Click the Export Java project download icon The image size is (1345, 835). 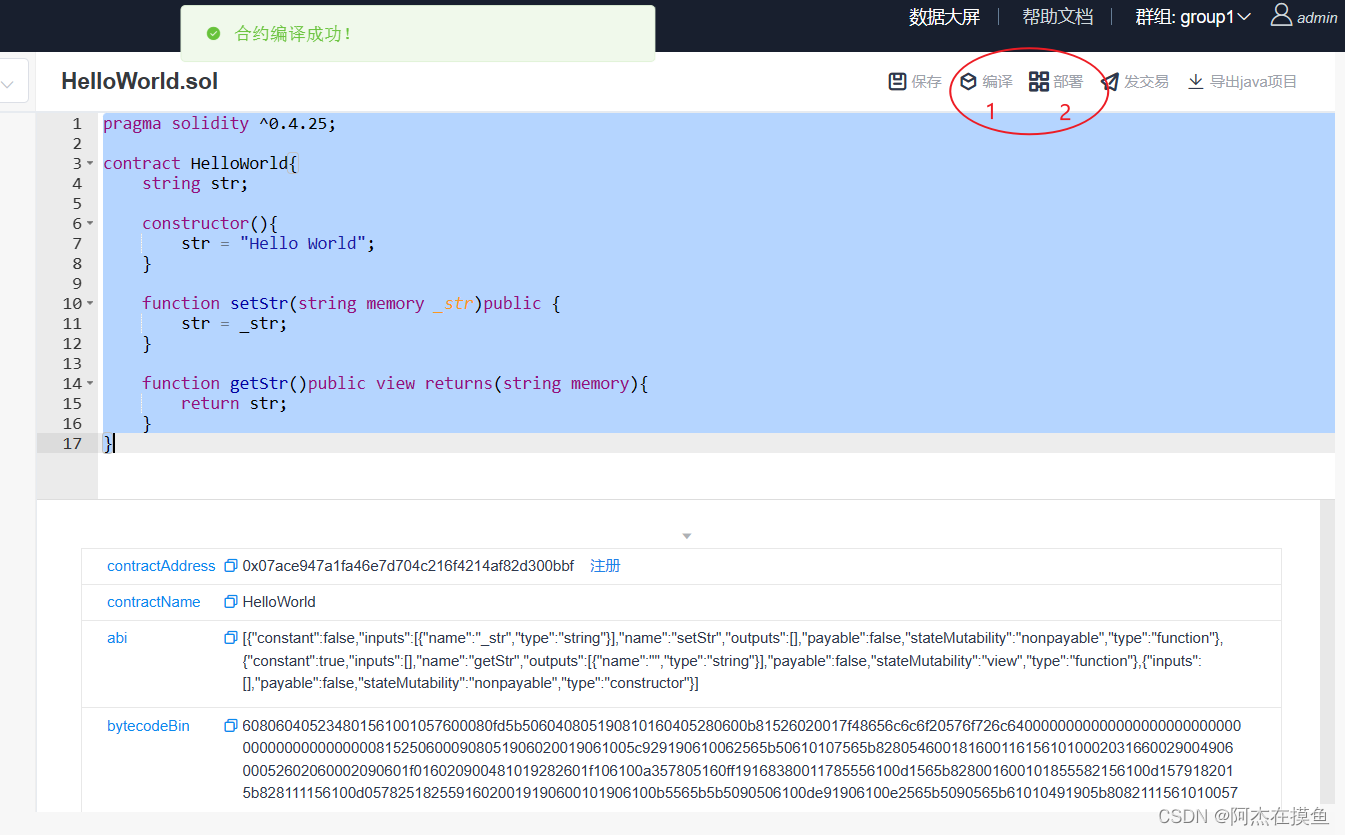[1195, 81]
